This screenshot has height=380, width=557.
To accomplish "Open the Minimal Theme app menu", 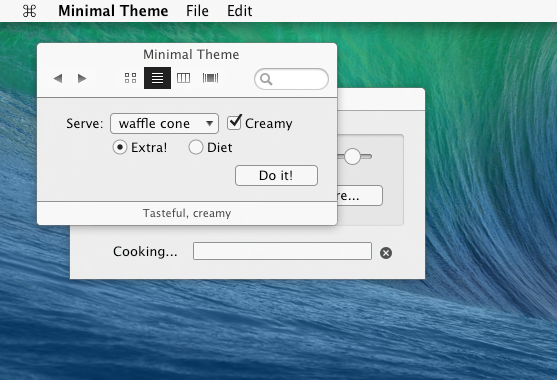I will tap(113, 11).
